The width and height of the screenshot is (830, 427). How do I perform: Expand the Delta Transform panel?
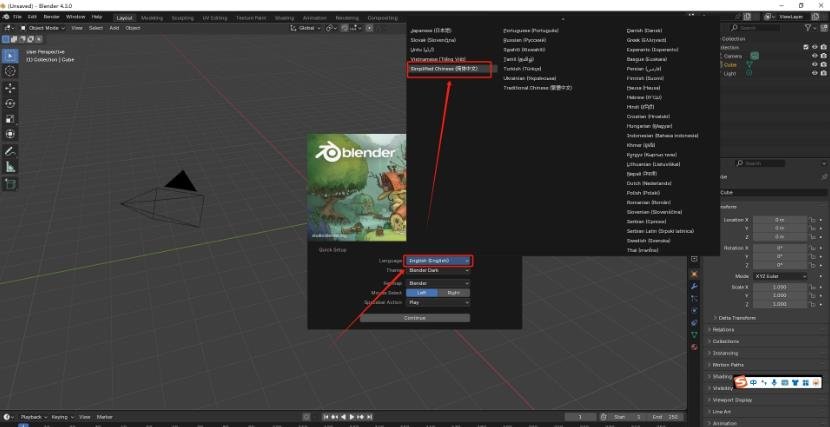737,318
